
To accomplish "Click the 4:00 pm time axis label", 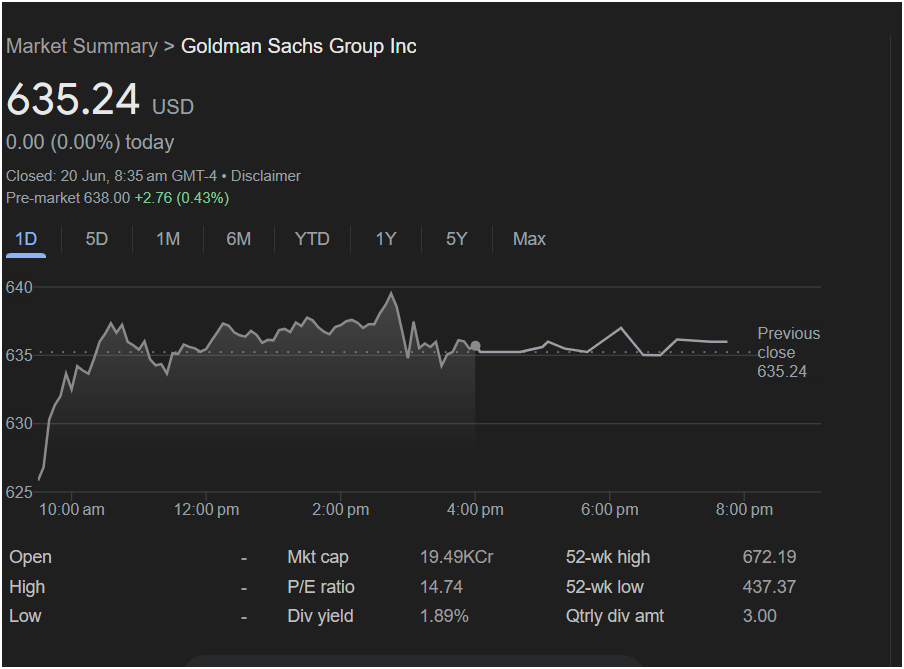I will 475,510.
